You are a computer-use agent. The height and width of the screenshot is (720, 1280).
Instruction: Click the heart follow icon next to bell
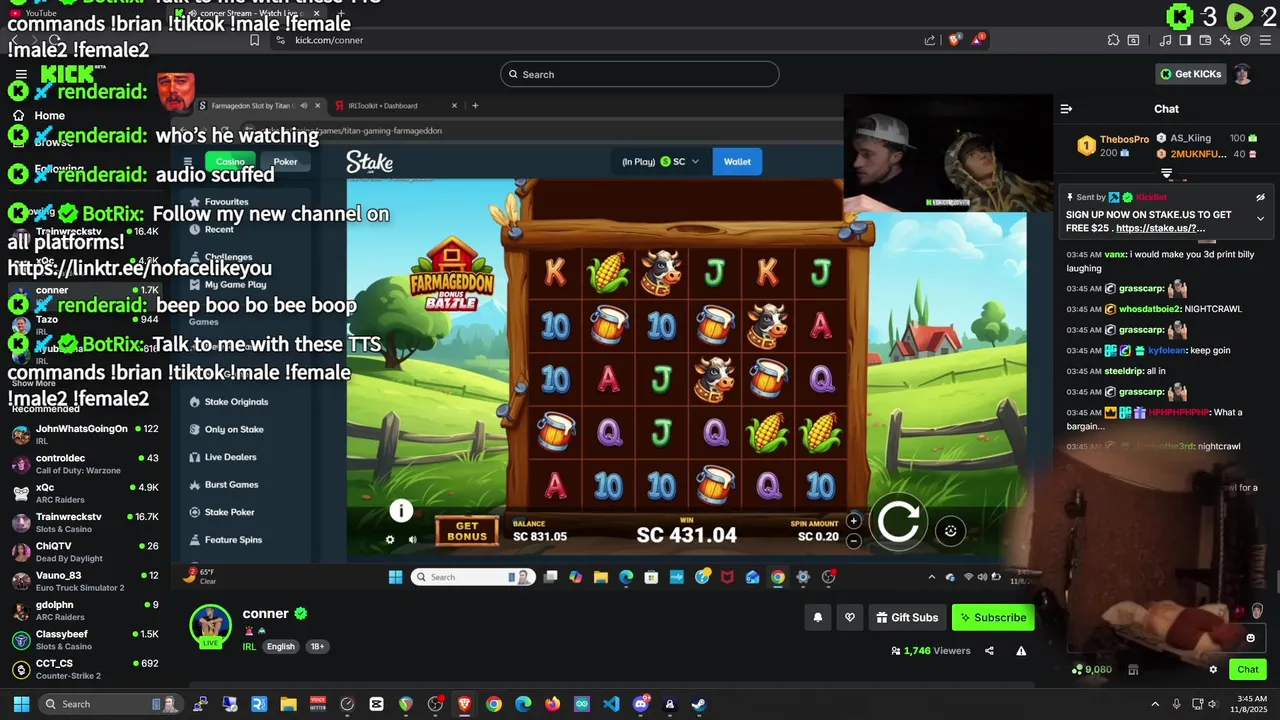850,618
